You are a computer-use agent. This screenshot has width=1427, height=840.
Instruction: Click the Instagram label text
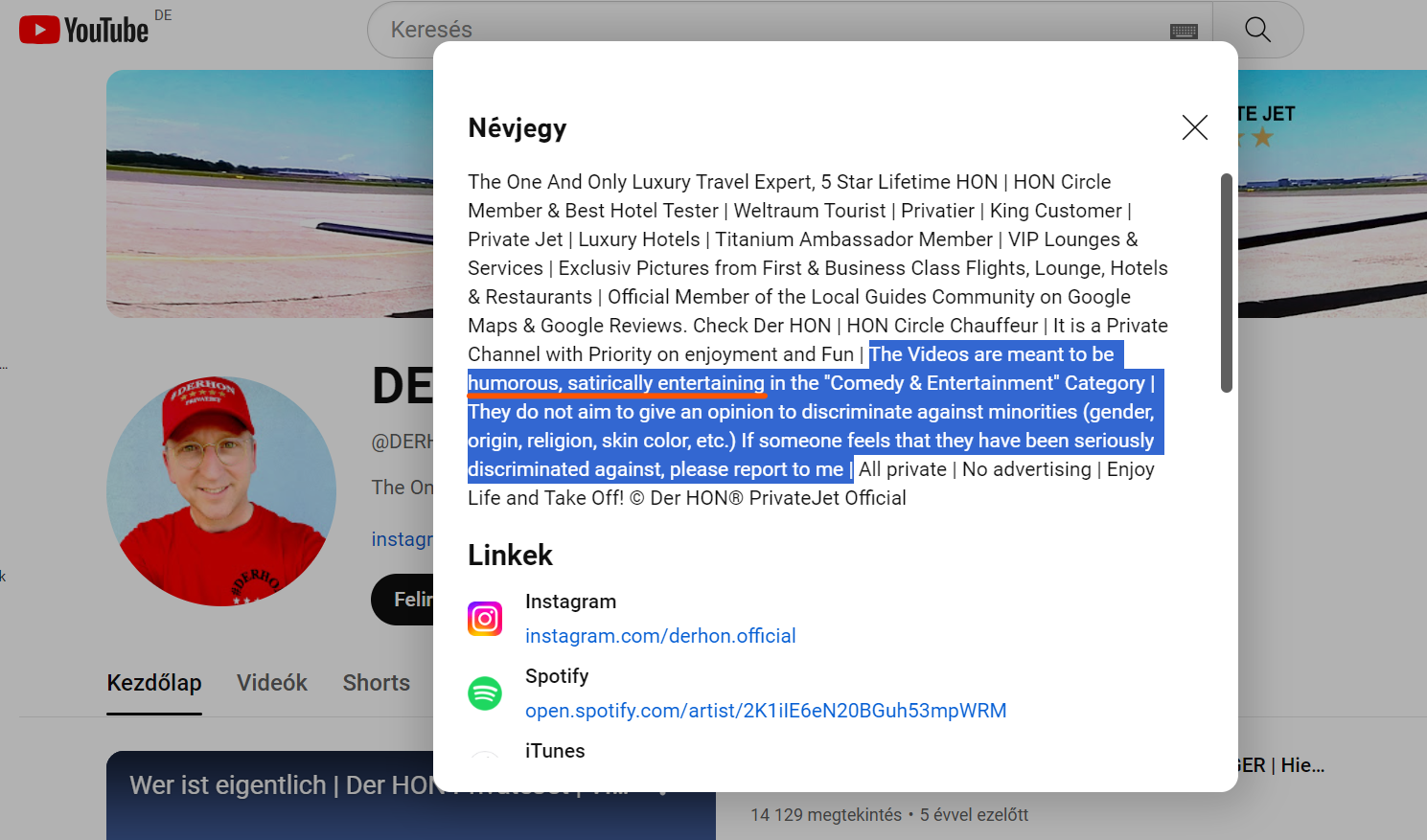[571, 602]
